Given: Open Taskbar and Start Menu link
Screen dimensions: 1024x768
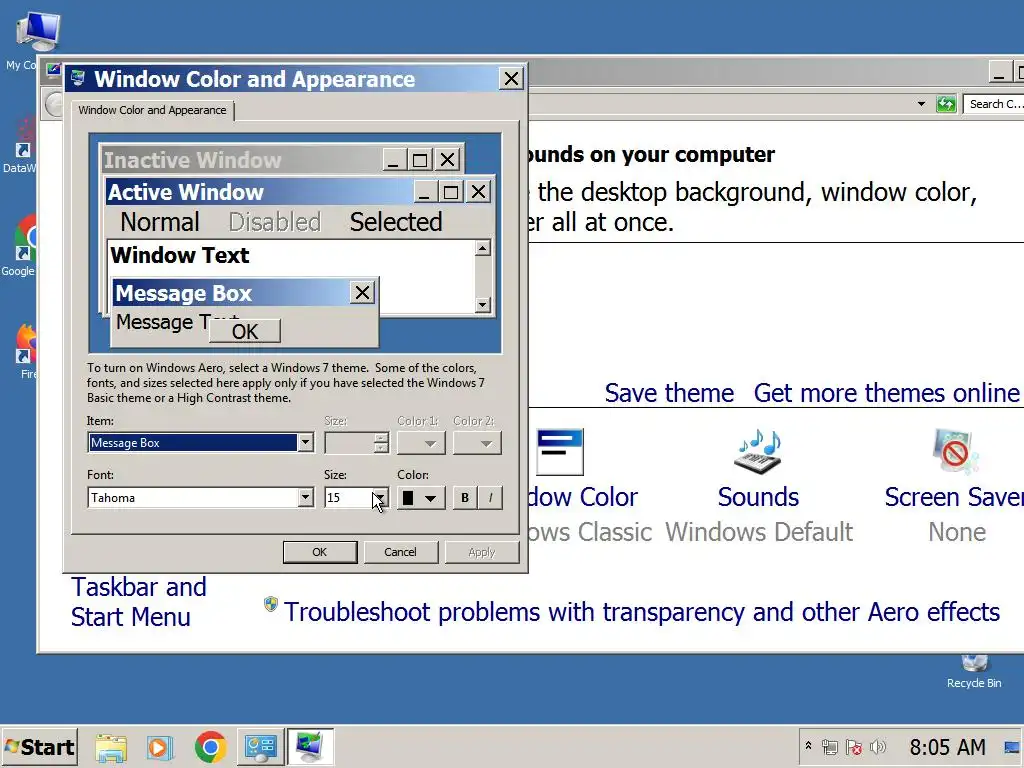Looking at the screenshot, I should [x=138, y=602].
